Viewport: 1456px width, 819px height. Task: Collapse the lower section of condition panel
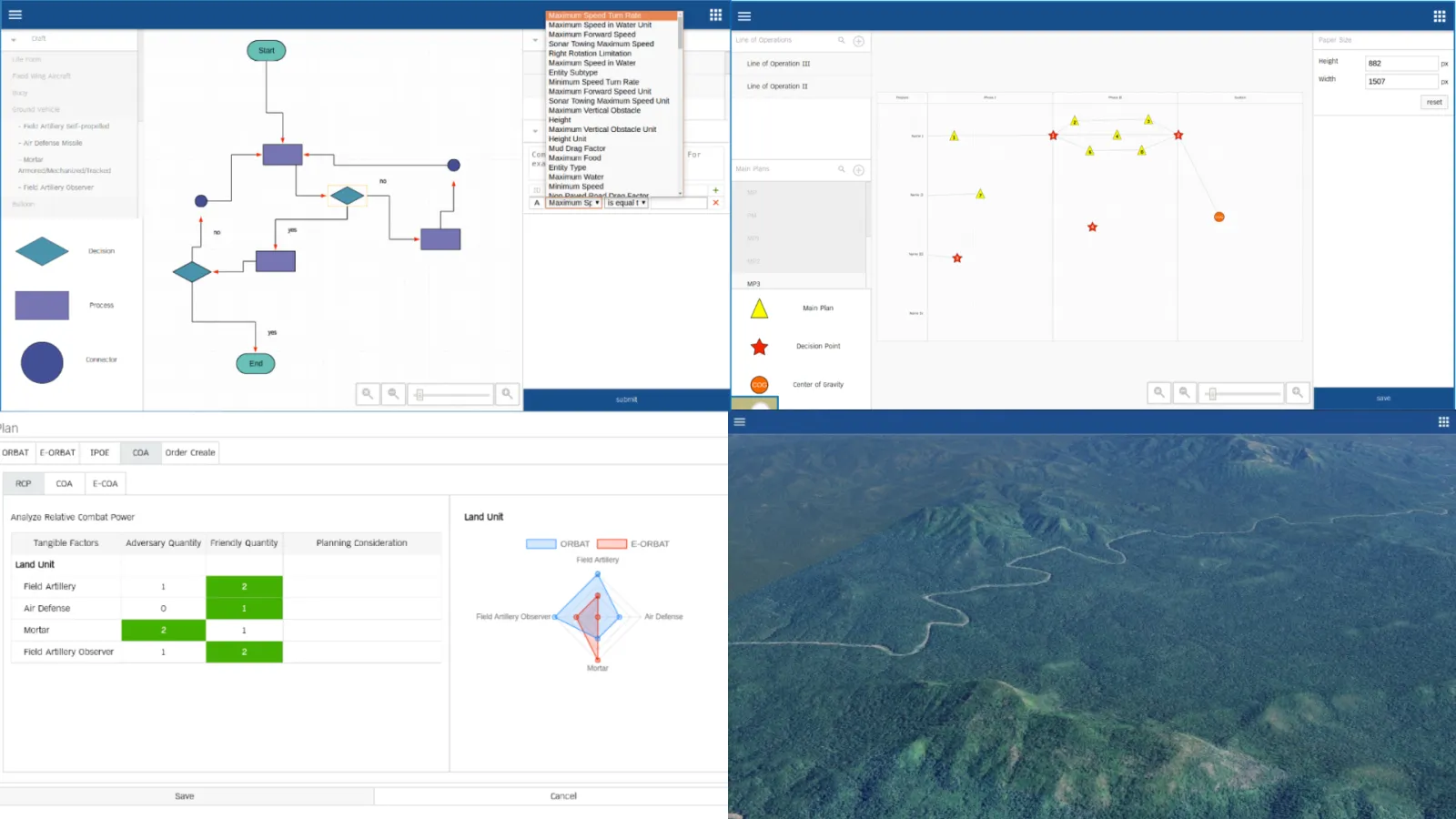[x=535, y=131]
